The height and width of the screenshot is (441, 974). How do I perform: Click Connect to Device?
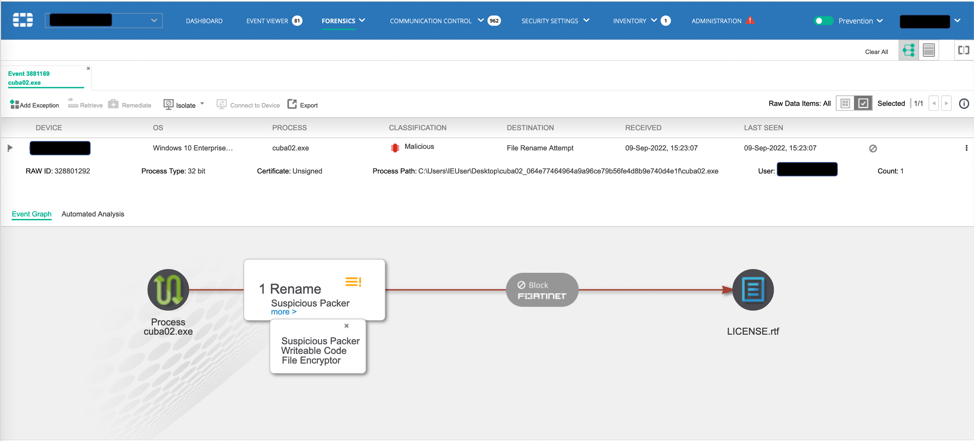[248, 105]
